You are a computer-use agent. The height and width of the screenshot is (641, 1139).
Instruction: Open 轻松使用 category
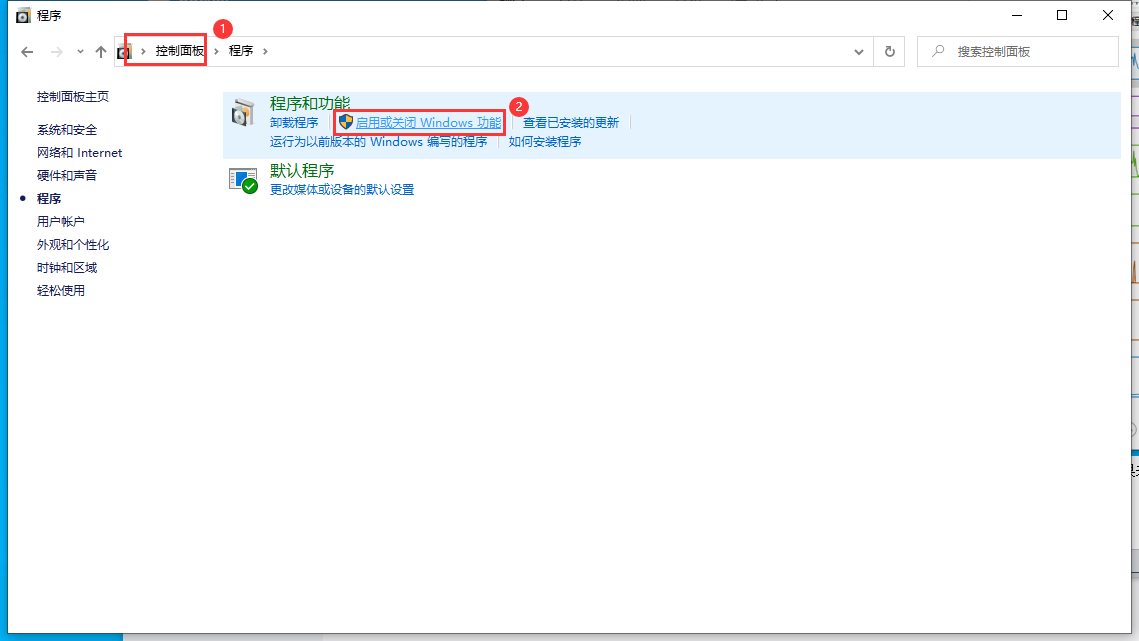click(x=60, y=291)
